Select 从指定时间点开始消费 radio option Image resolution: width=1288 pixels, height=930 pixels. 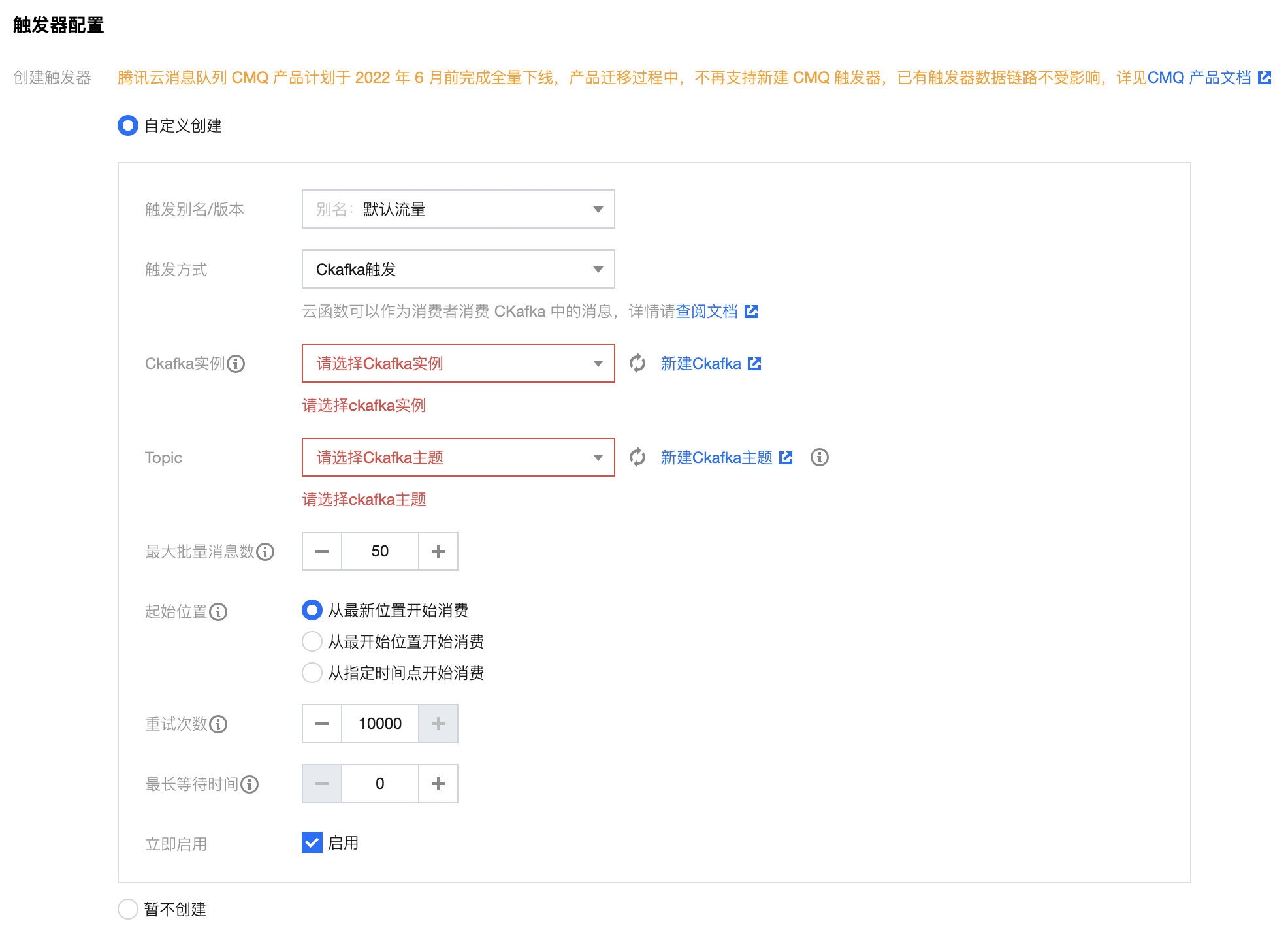pyautogui.click(x=312, y=673)
